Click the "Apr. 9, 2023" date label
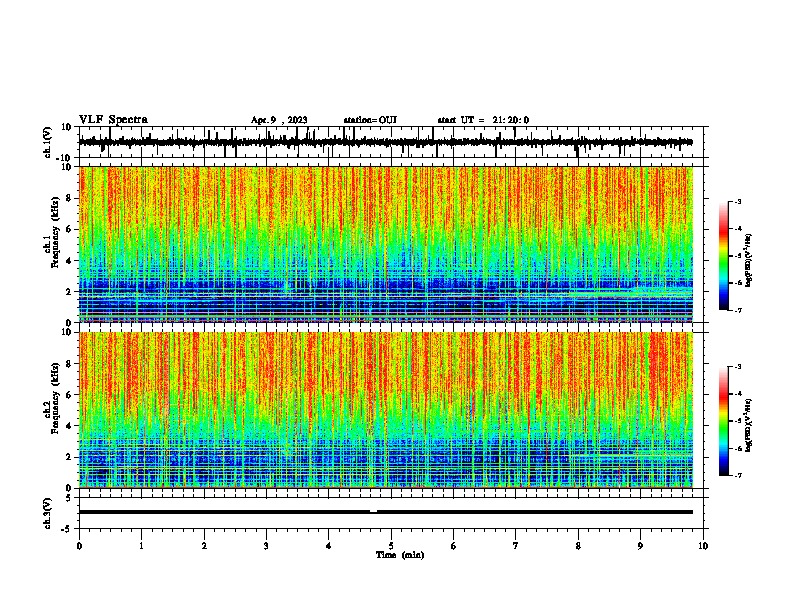 coord(279,120)
